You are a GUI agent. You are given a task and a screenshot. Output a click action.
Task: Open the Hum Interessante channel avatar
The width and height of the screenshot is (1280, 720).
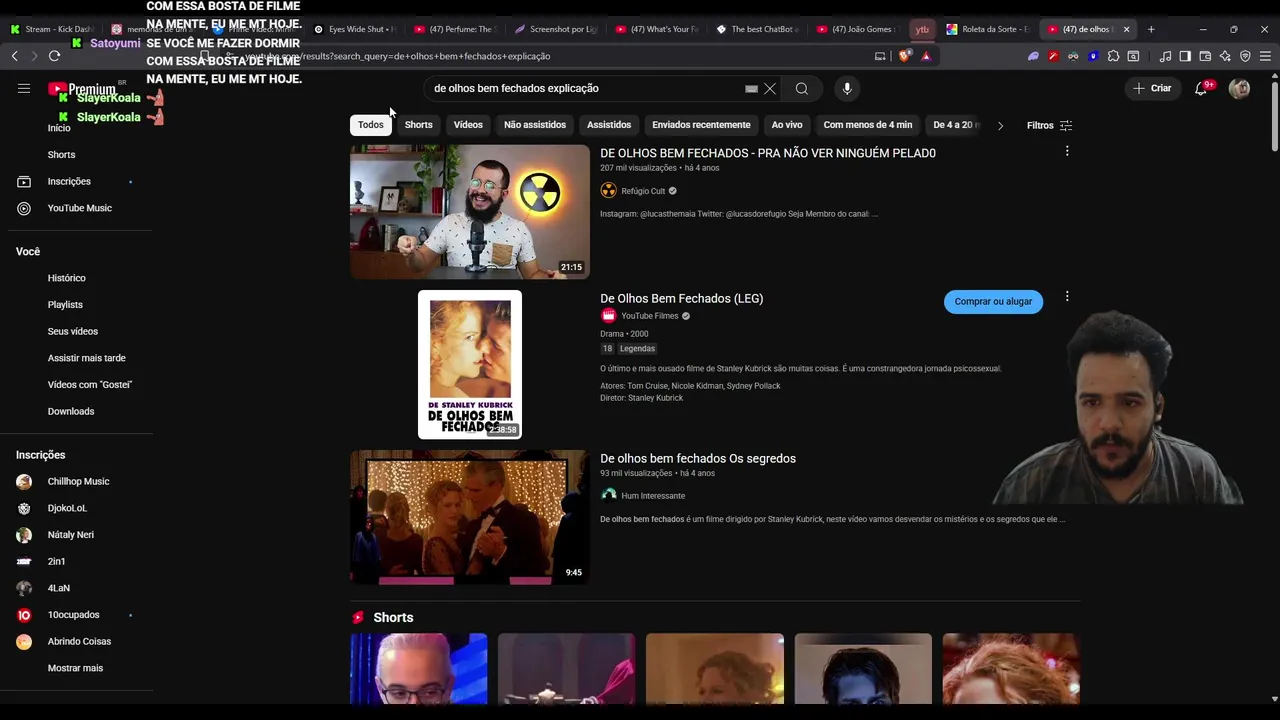pyautogui.click(x=608, y=495)
